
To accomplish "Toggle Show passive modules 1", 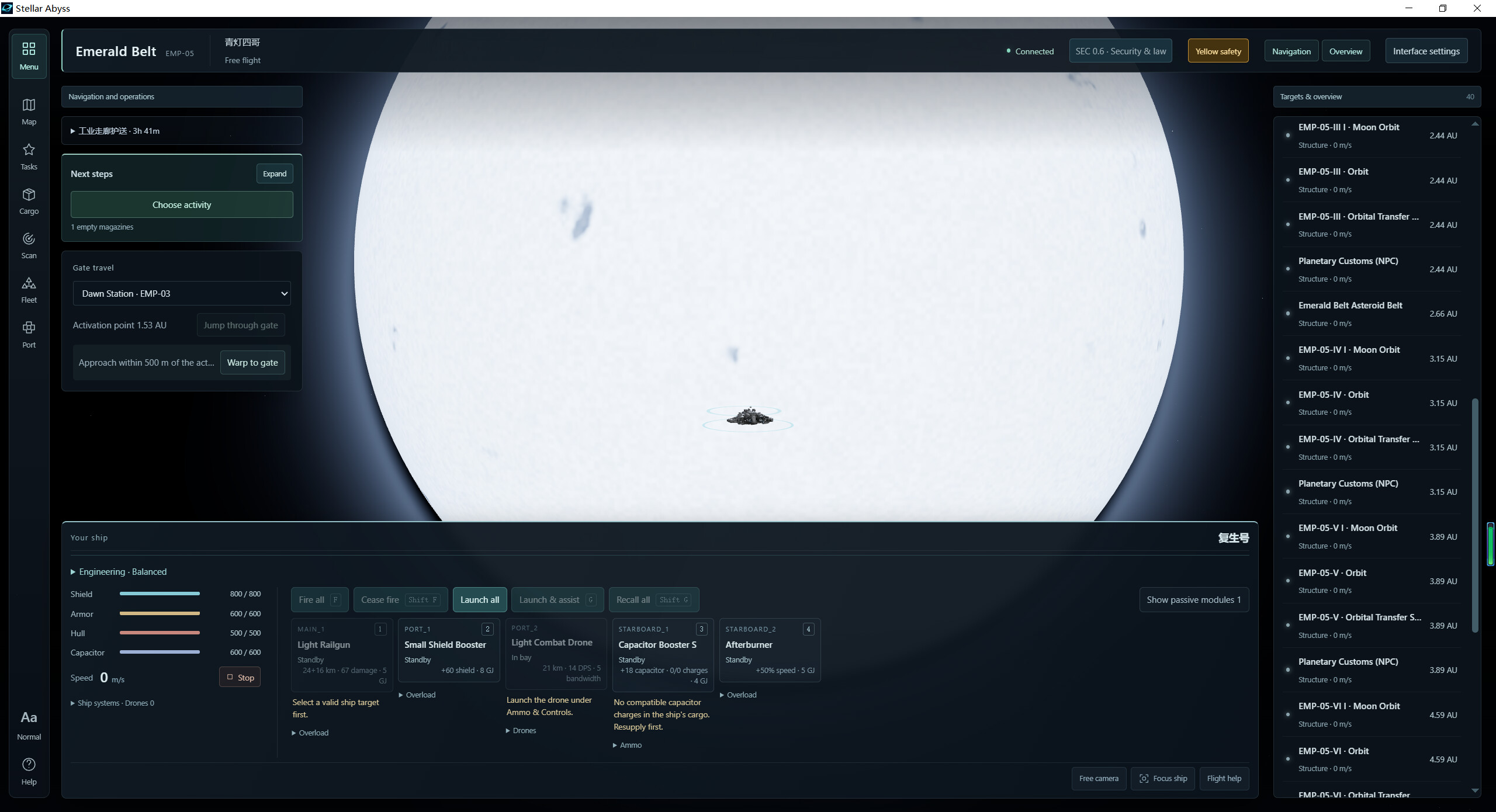I will click(1194, 600).
